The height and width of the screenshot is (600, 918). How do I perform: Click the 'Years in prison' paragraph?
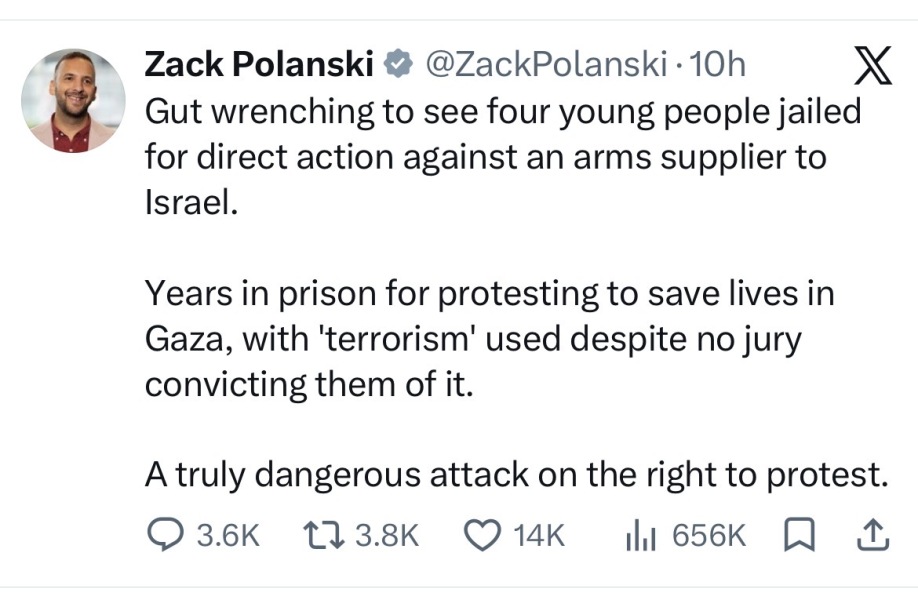click(489, 338)
